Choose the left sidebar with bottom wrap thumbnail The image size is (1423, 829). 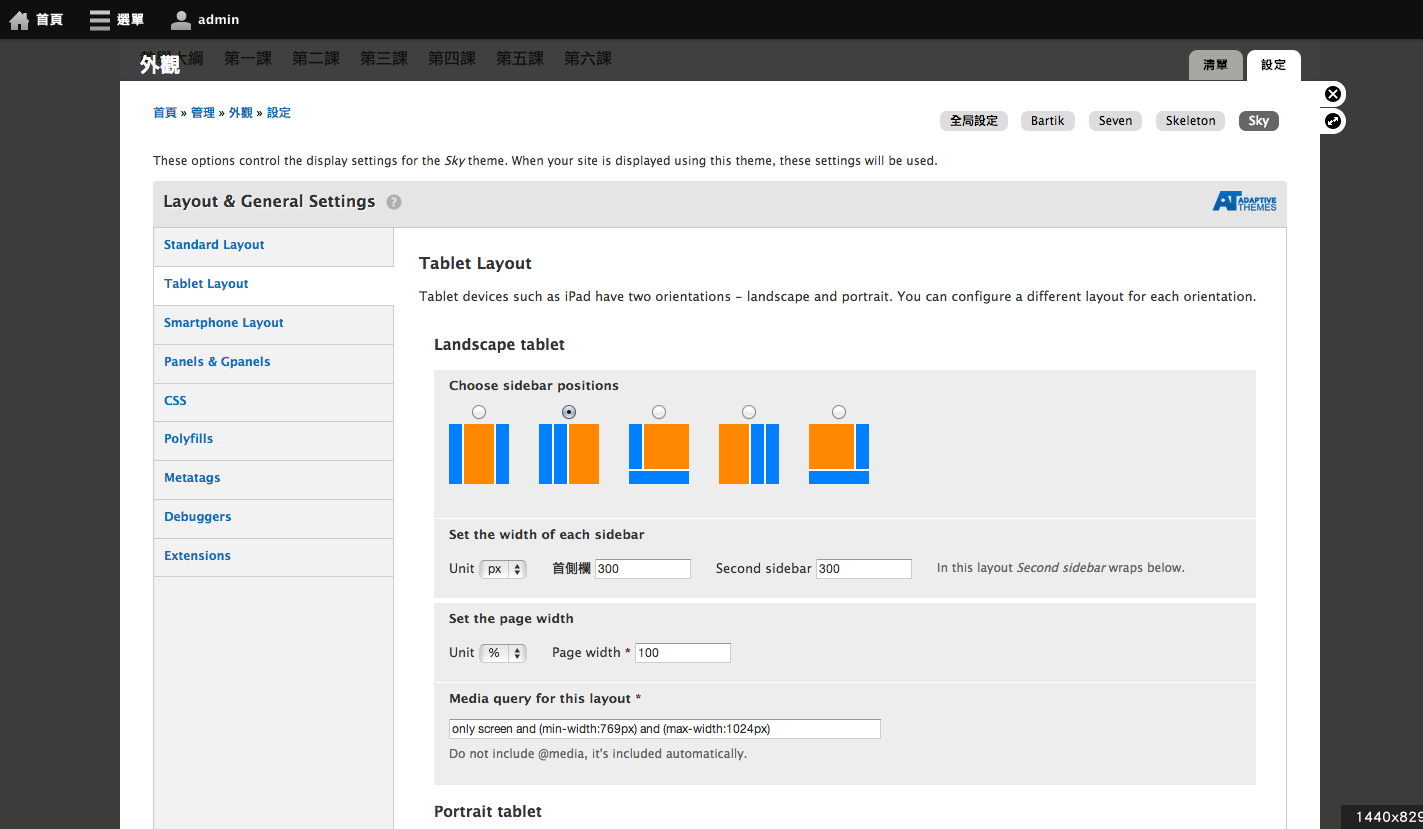click(x=659, y=454)
